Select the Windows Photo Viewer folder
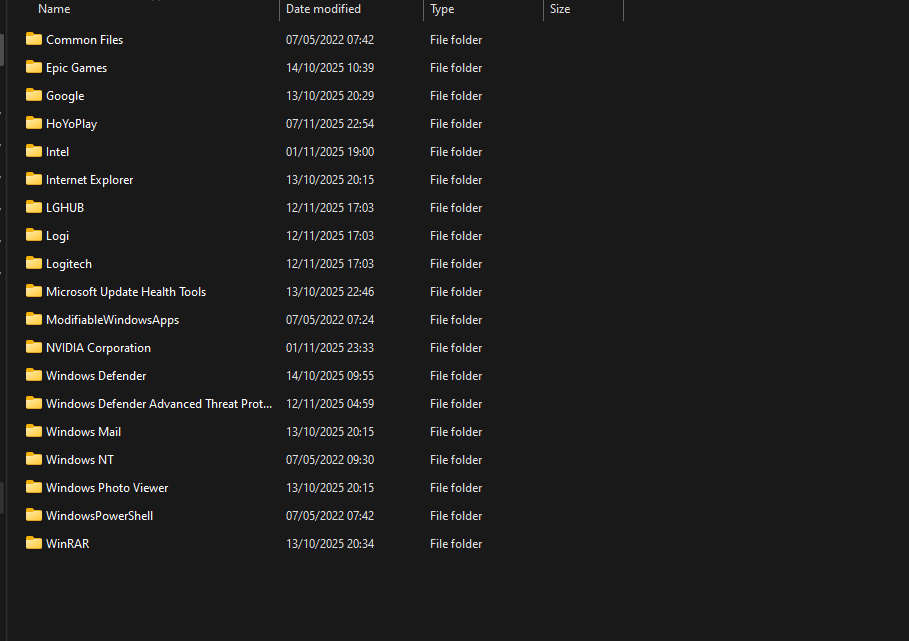The width and height of the screenshot is (909, 641). [x=107, y=488]
